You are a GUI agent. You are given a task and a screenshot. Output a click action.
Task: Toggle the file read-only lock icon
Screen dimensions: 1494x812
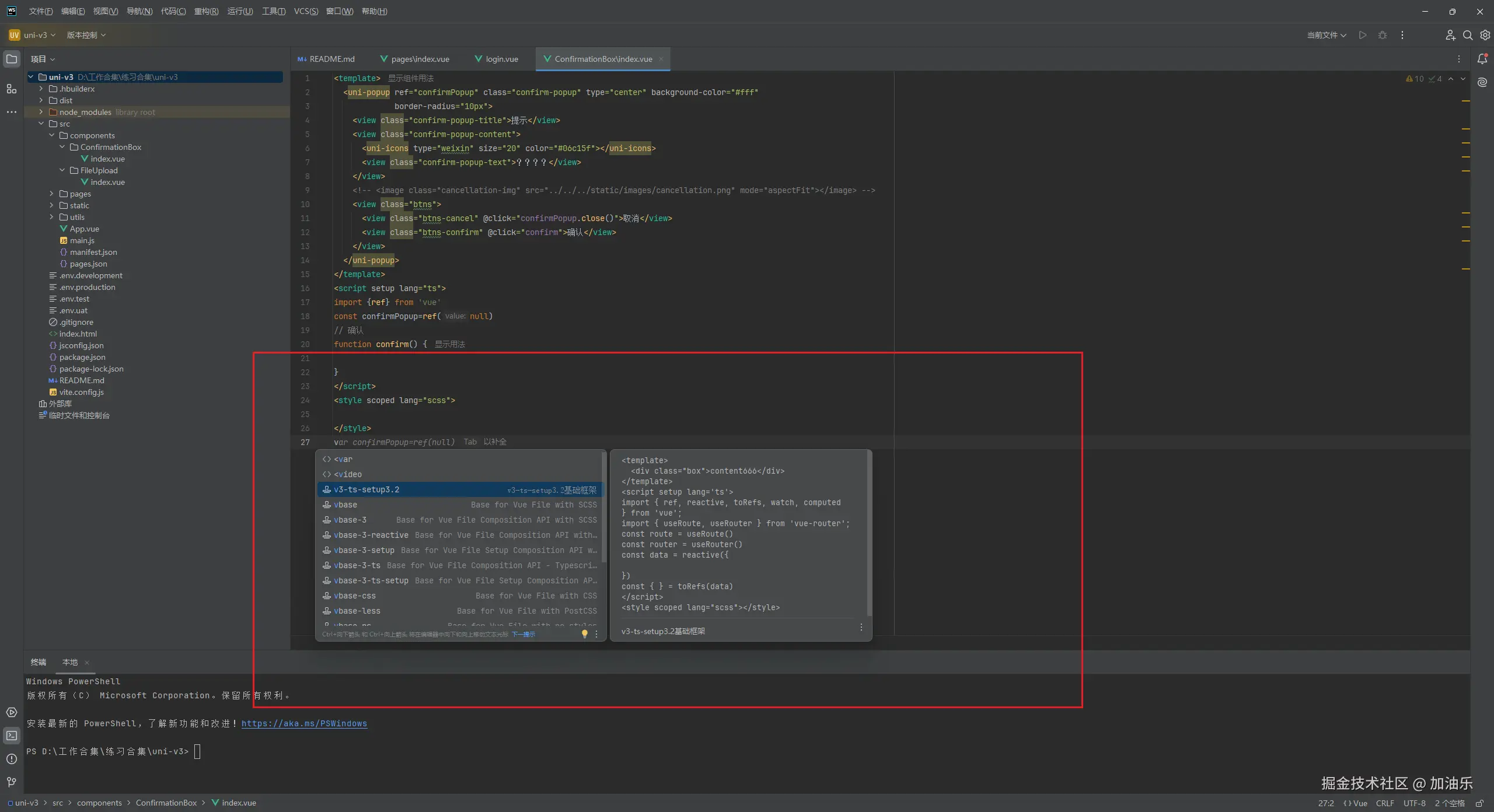1479,803
